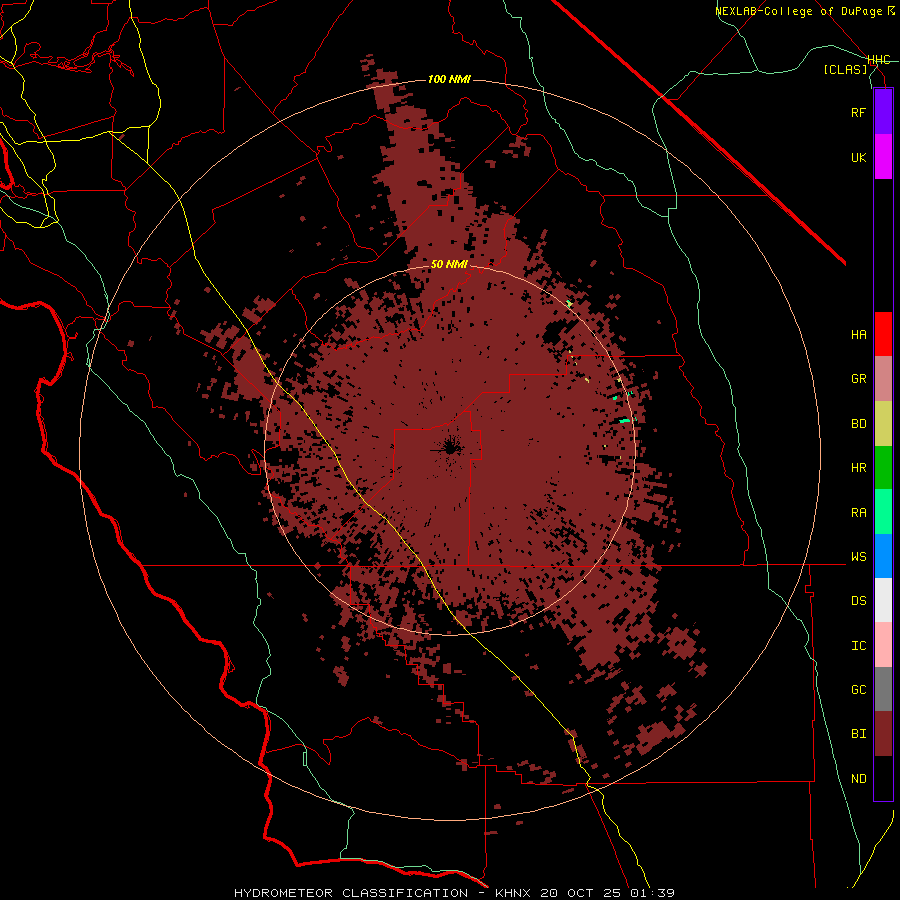
Task: Click the 'HR' legend label
Action: (859, 468)
